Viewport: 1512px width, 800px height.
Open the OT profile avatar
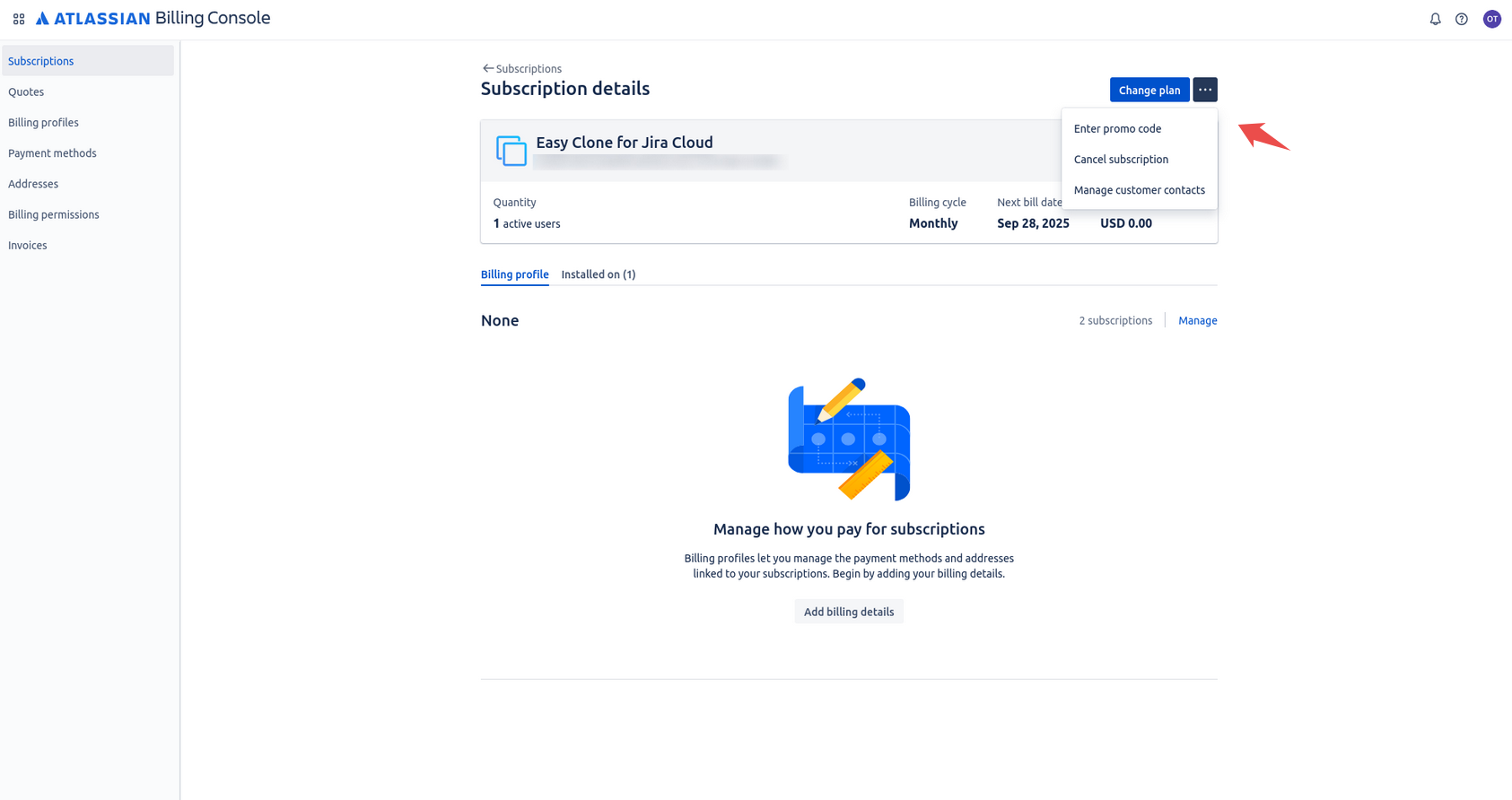1491,19
